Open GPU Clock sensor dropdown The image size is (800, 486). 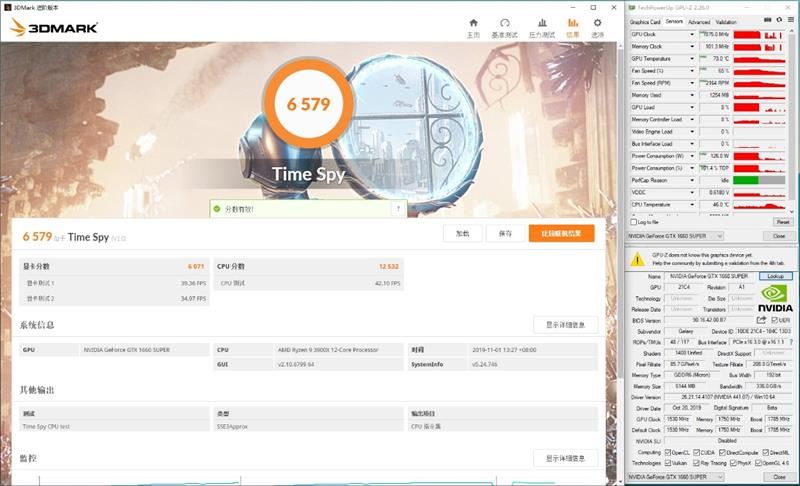pos(692,35)
